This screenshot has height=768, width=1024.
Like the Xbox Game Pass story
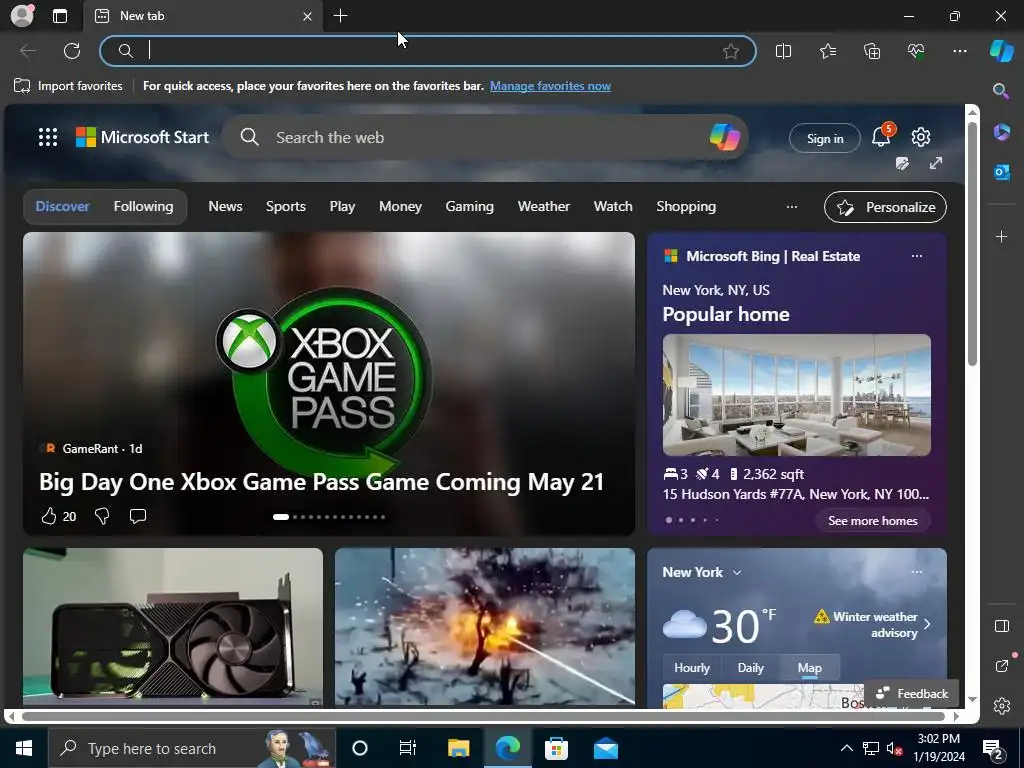tap(49, 516)
